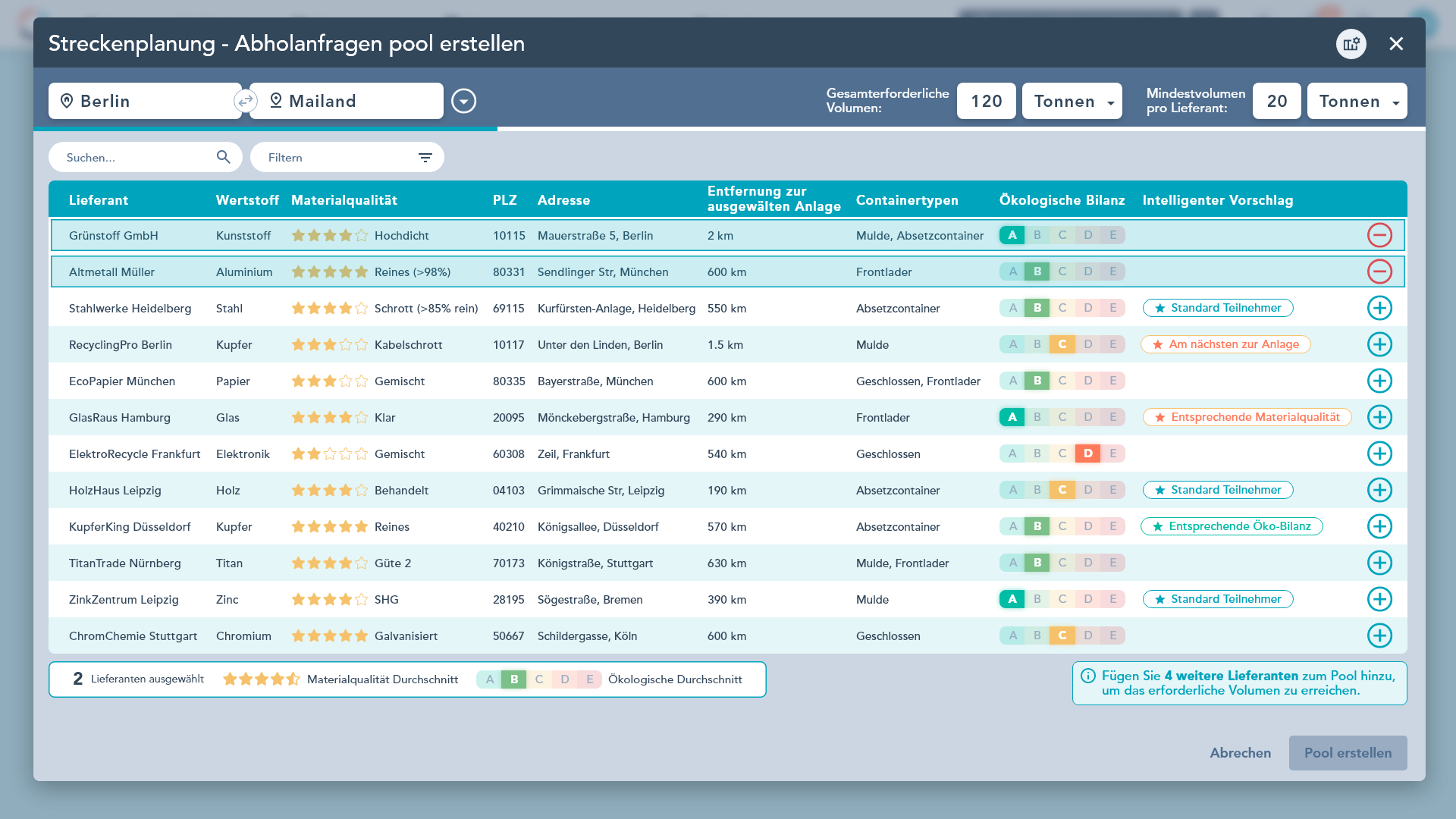1456x819 pixels.
Task: Expand route options circular chevron
Action: (x=463, y=101)
